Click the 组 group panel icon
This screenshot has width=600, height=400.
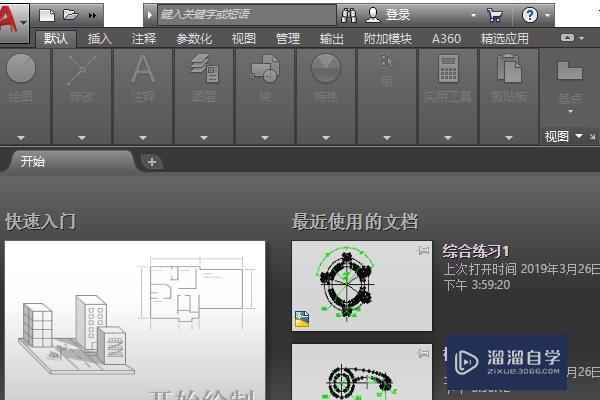386,61
